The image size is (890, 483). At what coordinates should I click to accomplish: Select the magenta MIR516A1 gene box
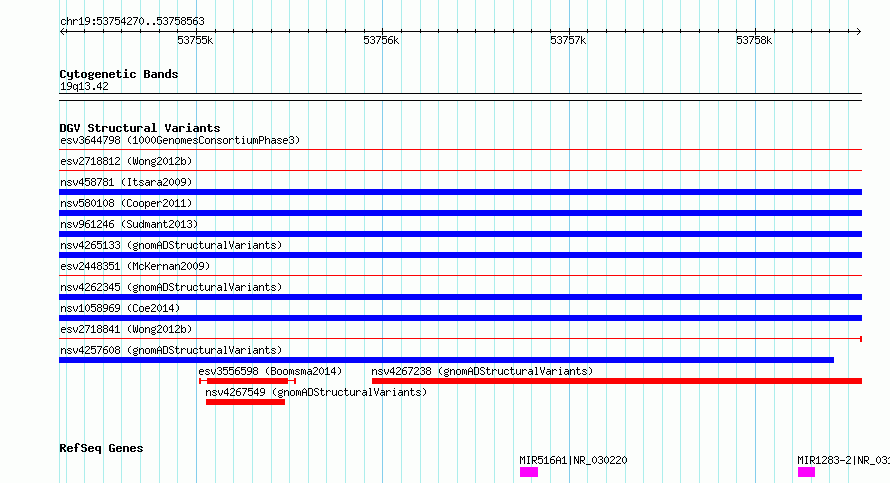coord(529,472)
